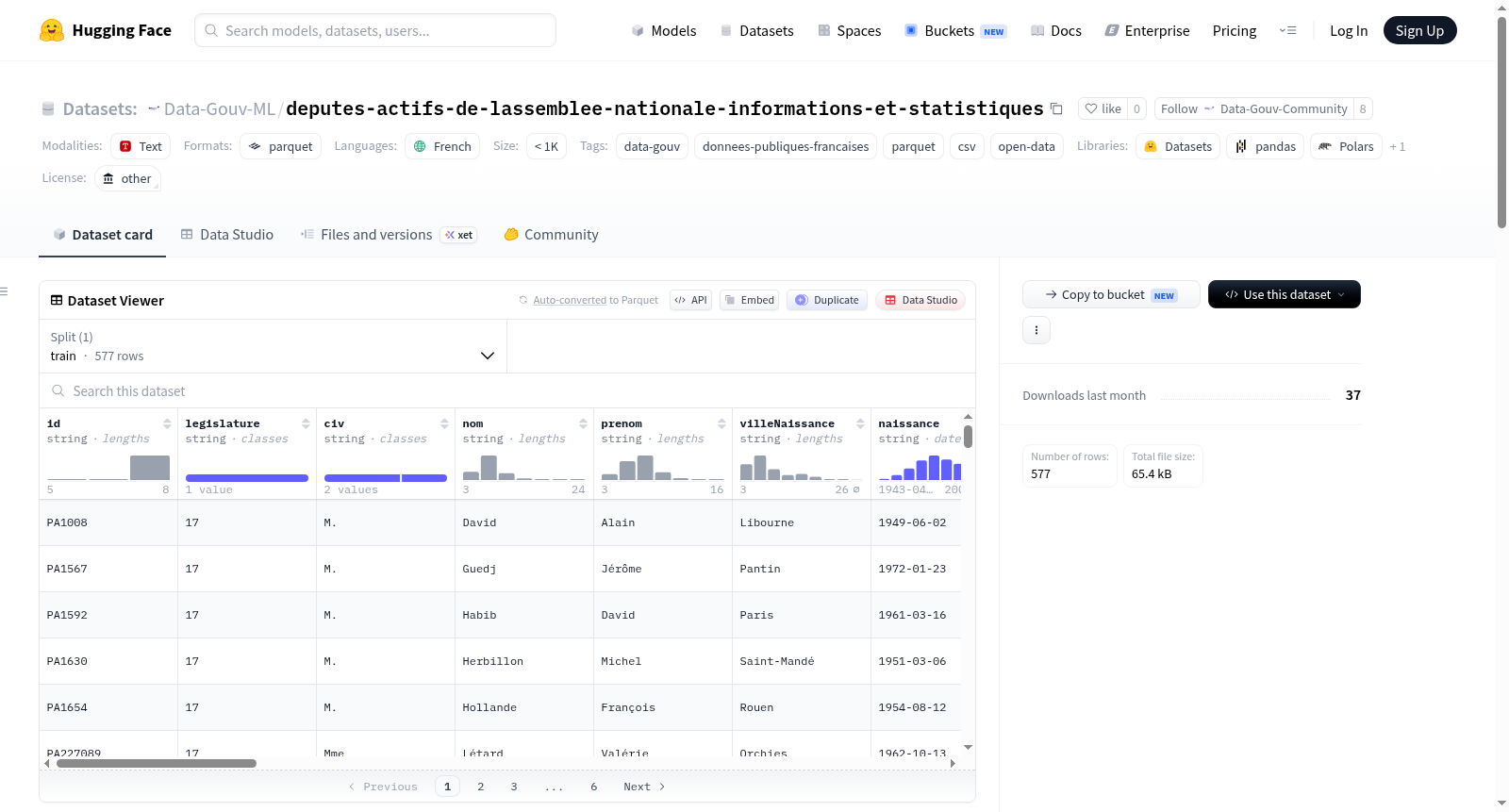Open the three-dot more options button

click(1036, 330)
